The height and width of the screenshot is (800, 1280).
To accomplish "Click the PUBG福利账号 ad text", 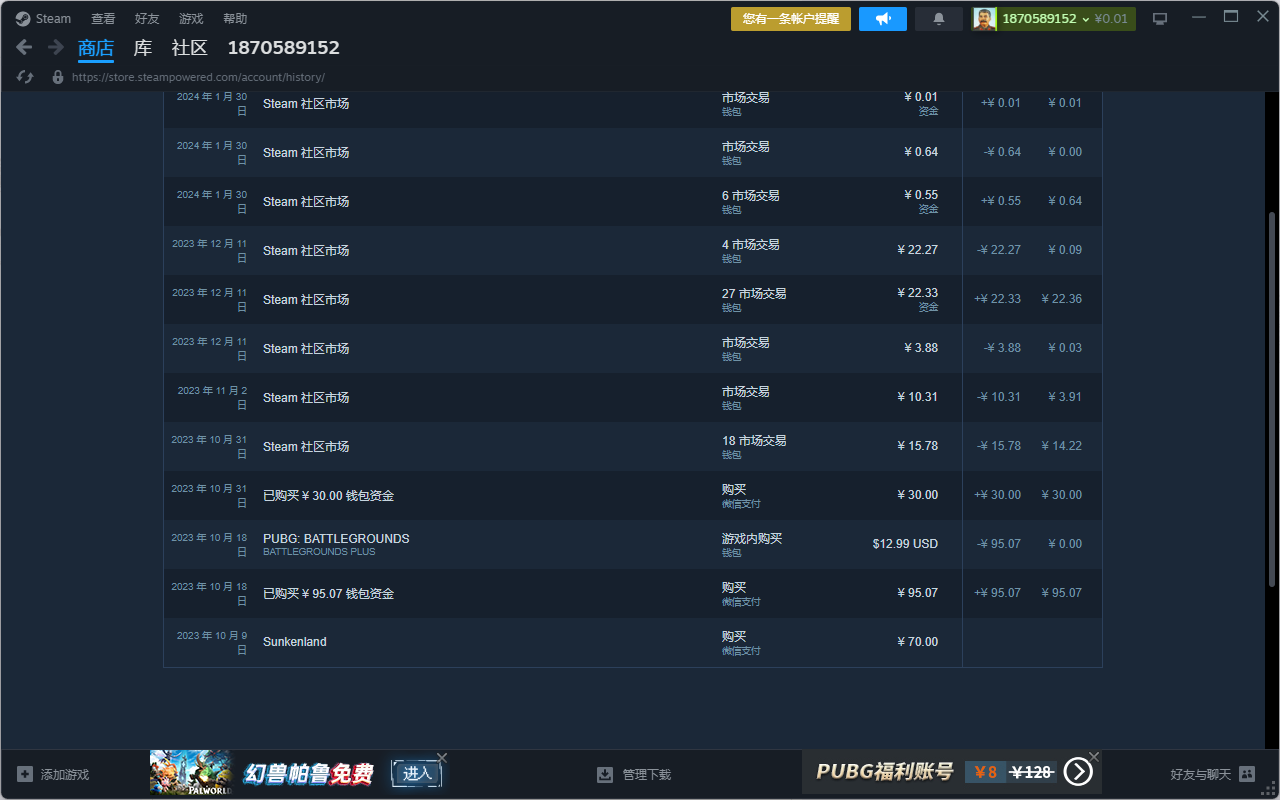I will [x=884, y=771].
